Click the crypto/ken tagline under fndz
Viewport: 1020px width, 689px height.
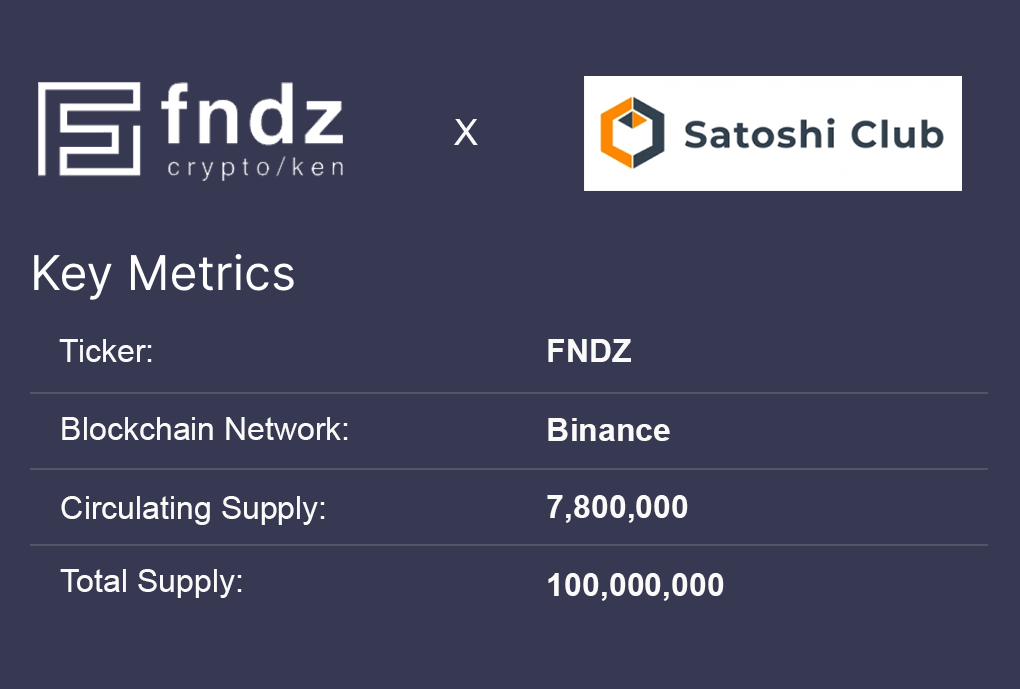coord(255,166)
